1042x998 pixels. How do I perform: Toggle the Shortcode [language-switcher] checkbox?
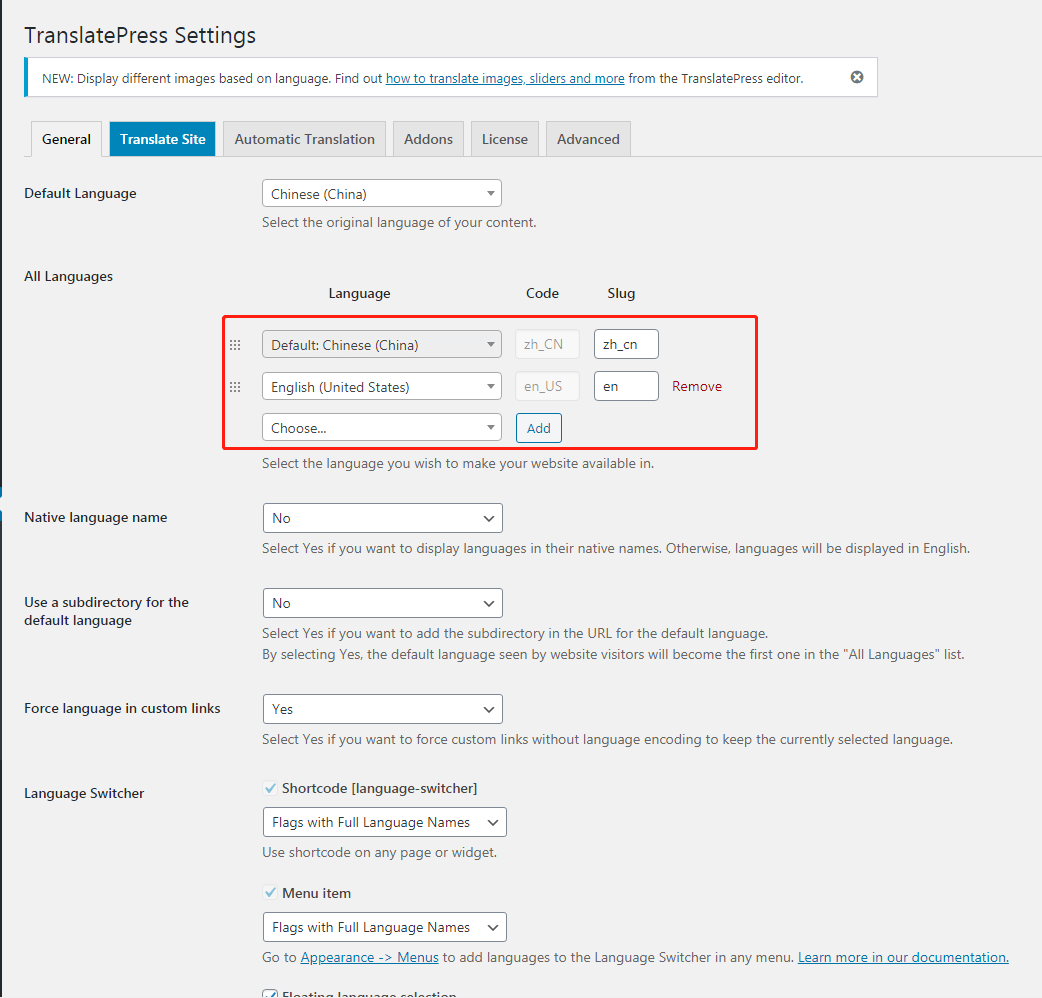pos(270,788)
